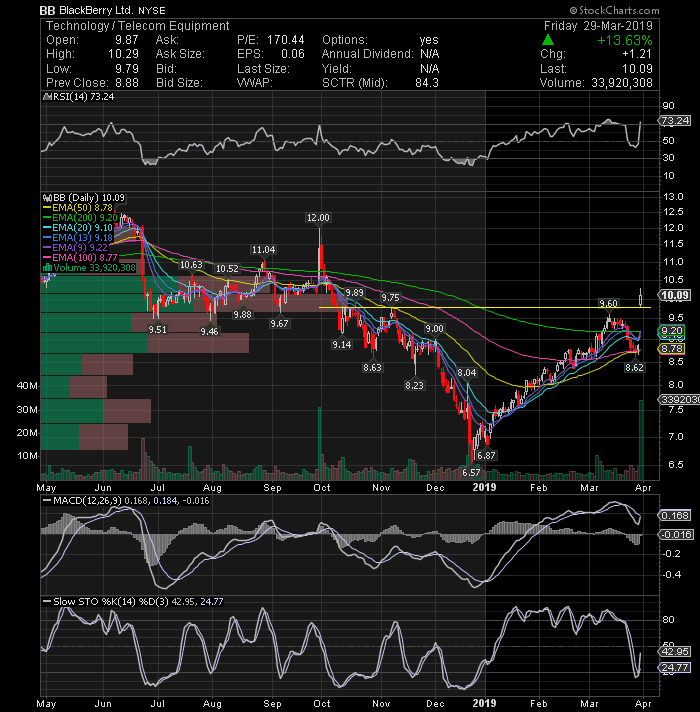
Task: Click the 8.23 low price label
Action: 414,386
